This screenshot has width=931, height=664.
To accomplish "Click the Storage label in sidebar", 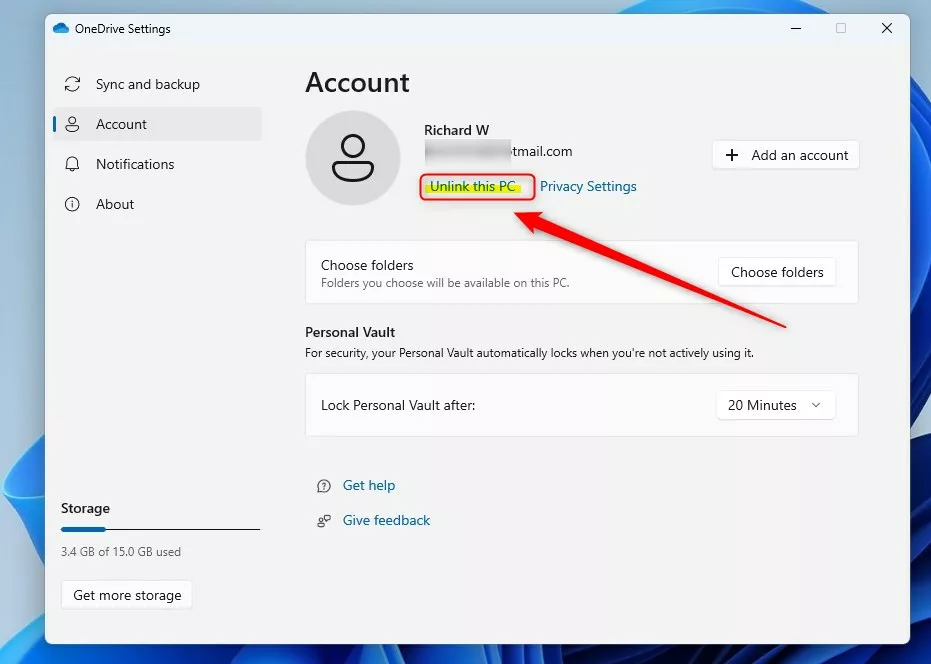I will pos(85,508).
